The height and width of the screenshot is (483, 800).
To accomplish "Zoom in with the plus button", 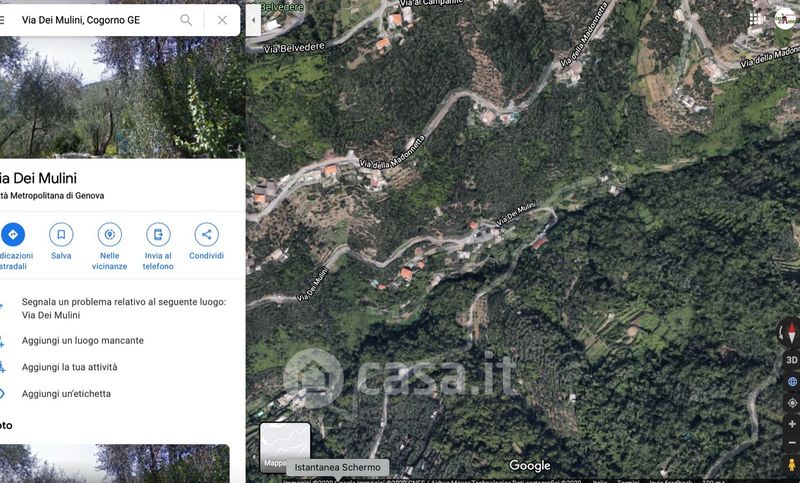I will (x=791, y=424).
